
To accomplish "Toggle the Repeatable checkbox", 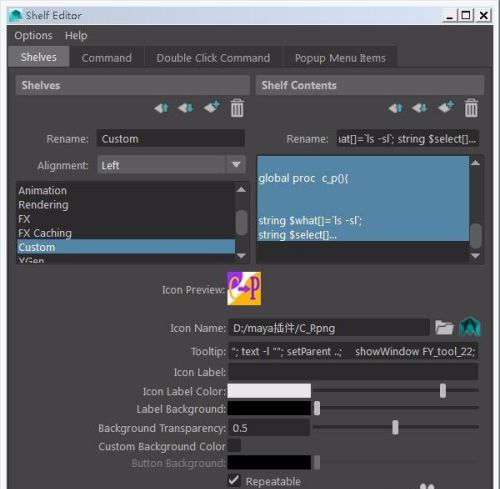I will [234, 481].
